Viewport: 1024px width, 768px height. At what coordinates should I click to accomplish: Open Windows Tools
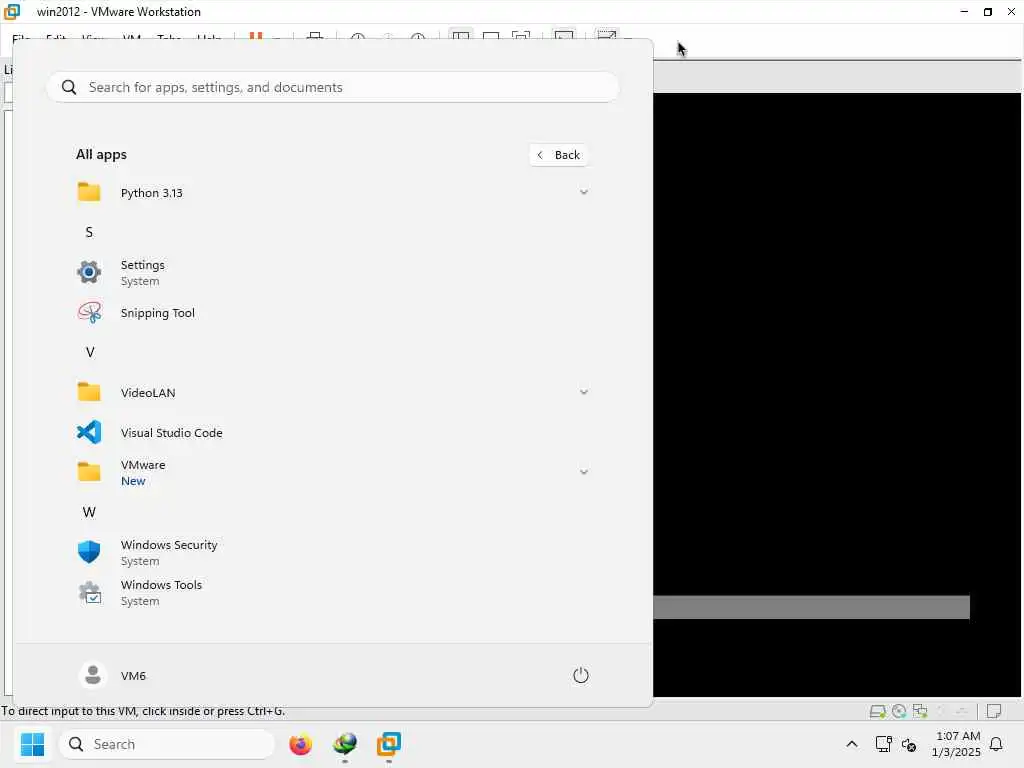[332, 592]
